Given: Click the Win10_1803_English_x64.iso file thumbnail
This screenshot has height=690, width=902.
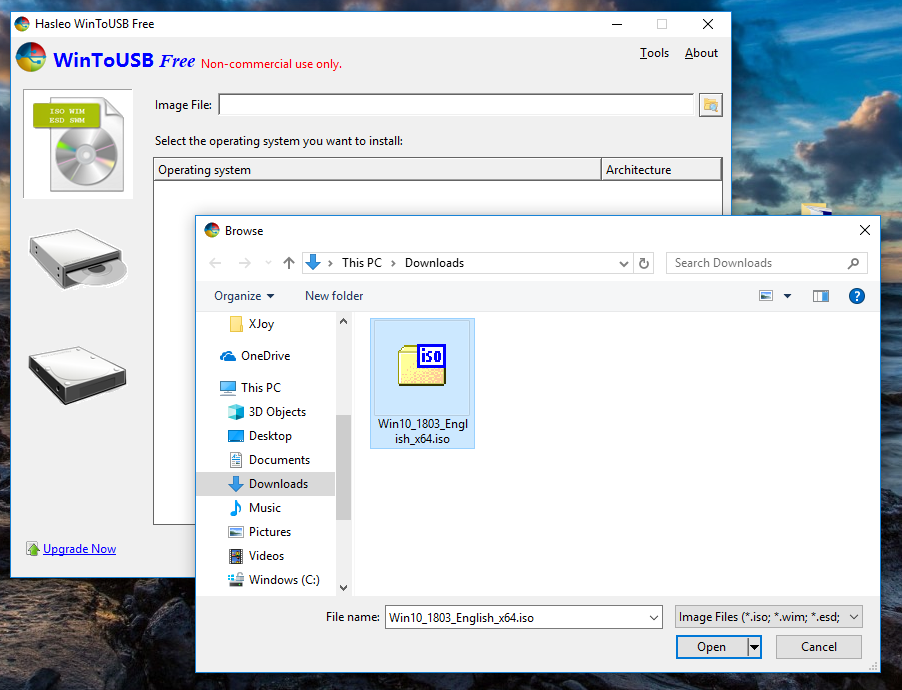Looking at the screenshot, I should [x=422, y=383].
